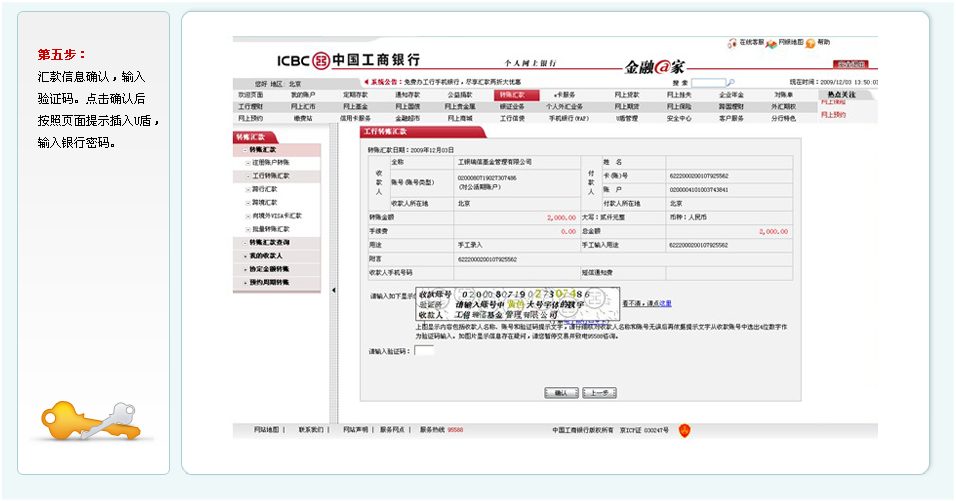Open the 工行理财 menu item

click(251, 107)
